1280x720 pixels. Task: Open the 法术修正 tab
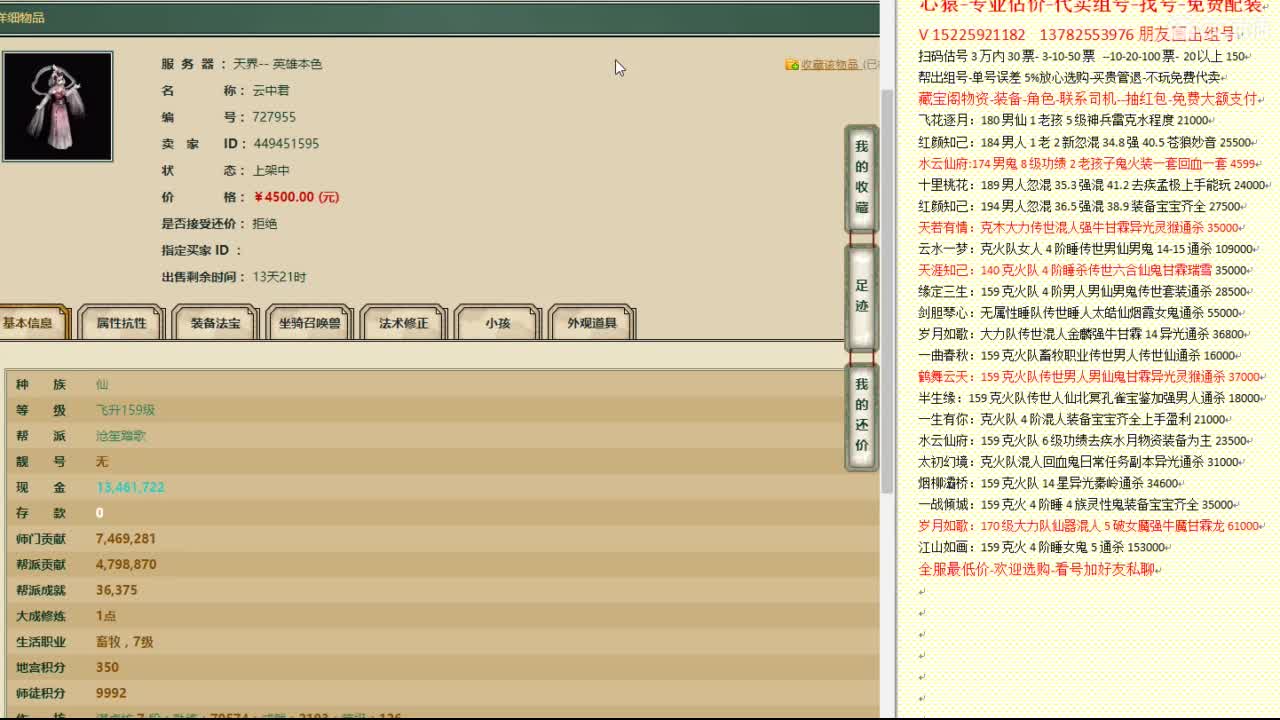tap(402, 322)
